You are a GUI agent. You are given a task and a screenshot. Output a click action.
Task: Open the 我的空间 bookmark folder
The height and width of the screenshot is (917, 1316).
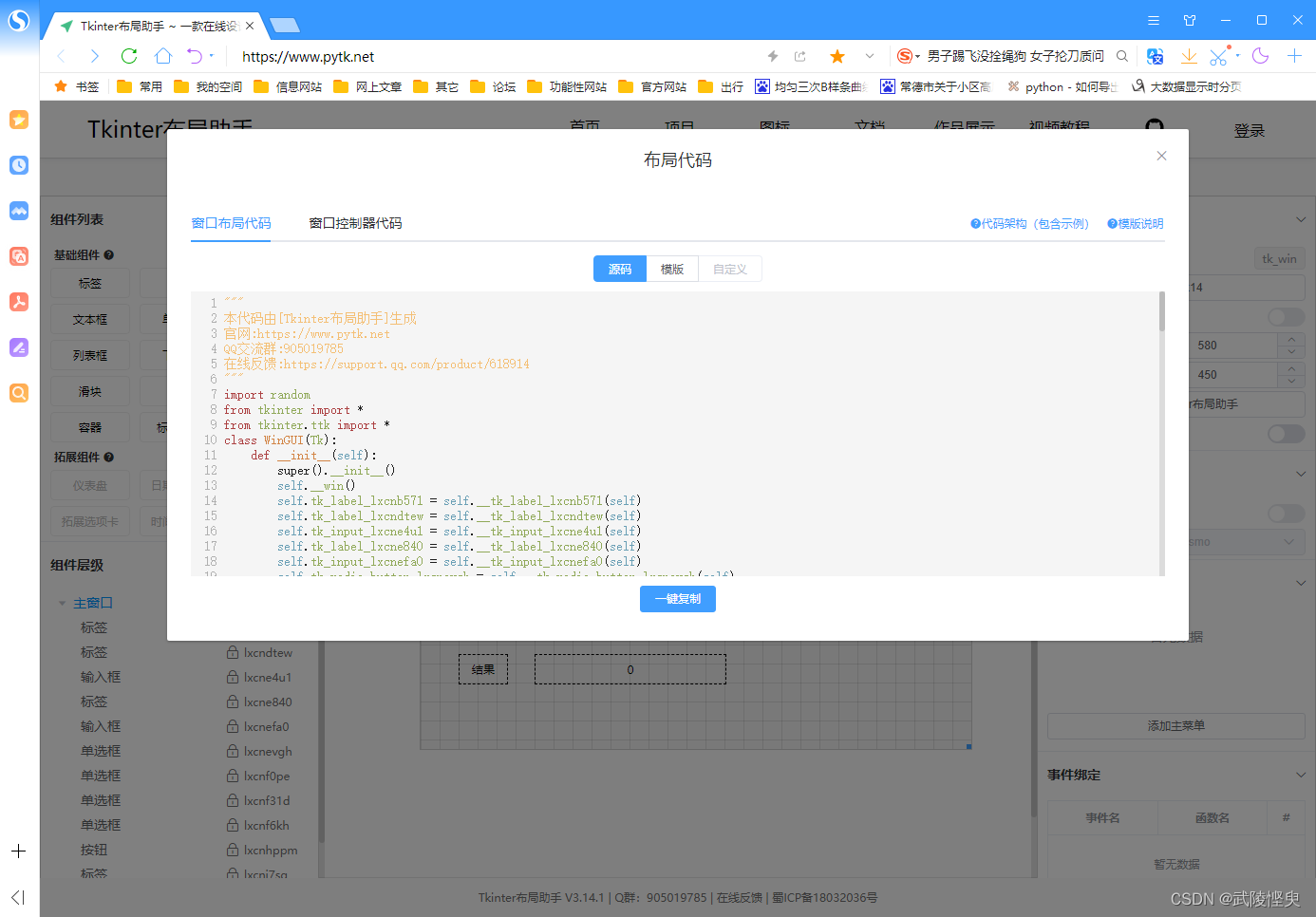point(208,86)
